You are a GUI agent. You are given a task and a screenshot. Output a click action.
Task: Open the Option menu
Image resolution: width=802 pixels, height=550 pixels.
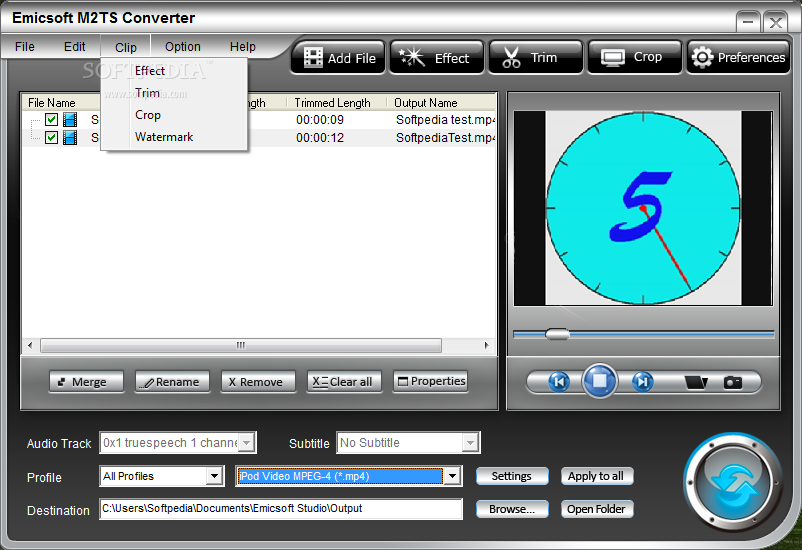(183, 47)
